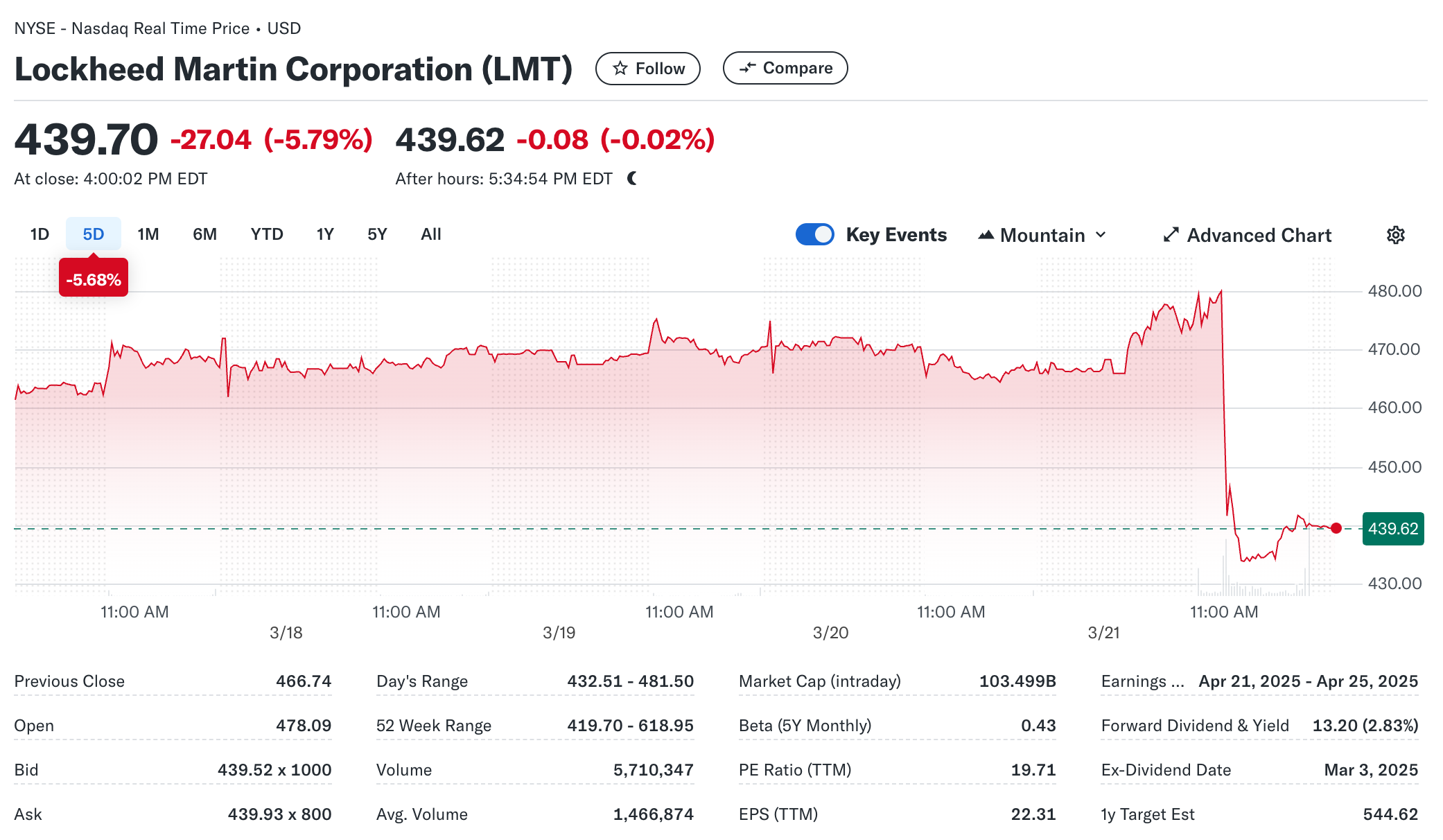
Task: Click the -5.68% change badge
Action: 94,279
